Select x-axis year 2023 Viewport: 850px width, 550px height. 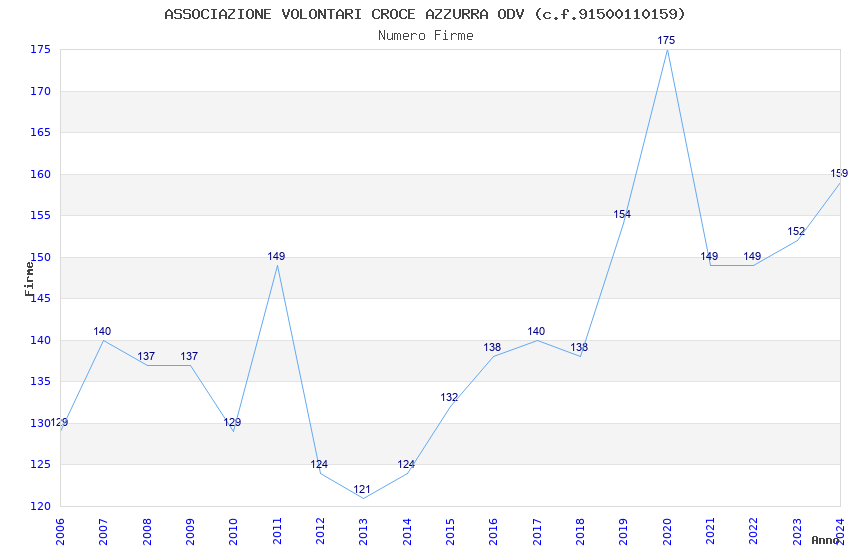point(797,531)
